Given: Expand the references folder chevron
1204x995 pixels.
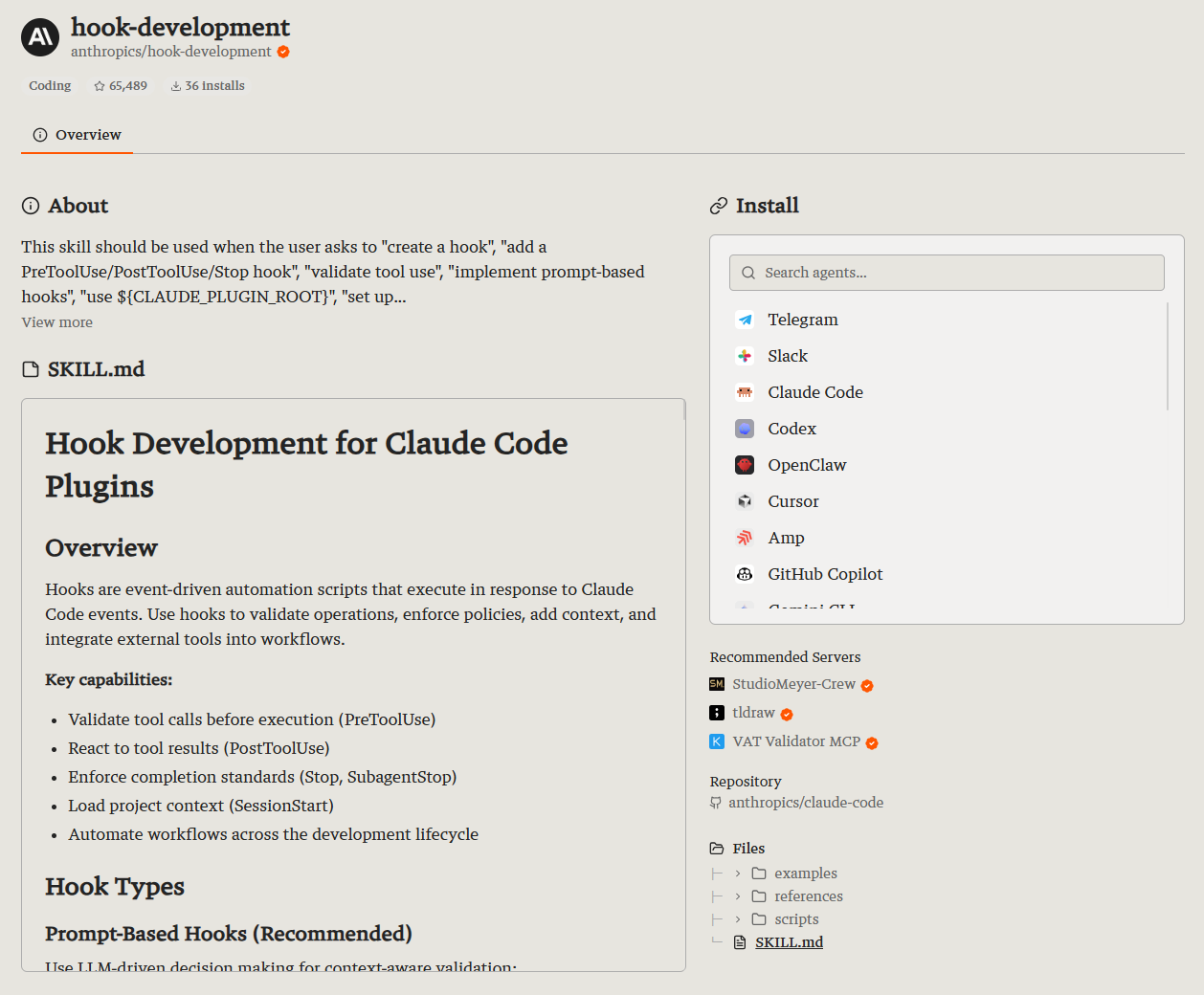Looking at the screenshot, I should tap(738, 896).
